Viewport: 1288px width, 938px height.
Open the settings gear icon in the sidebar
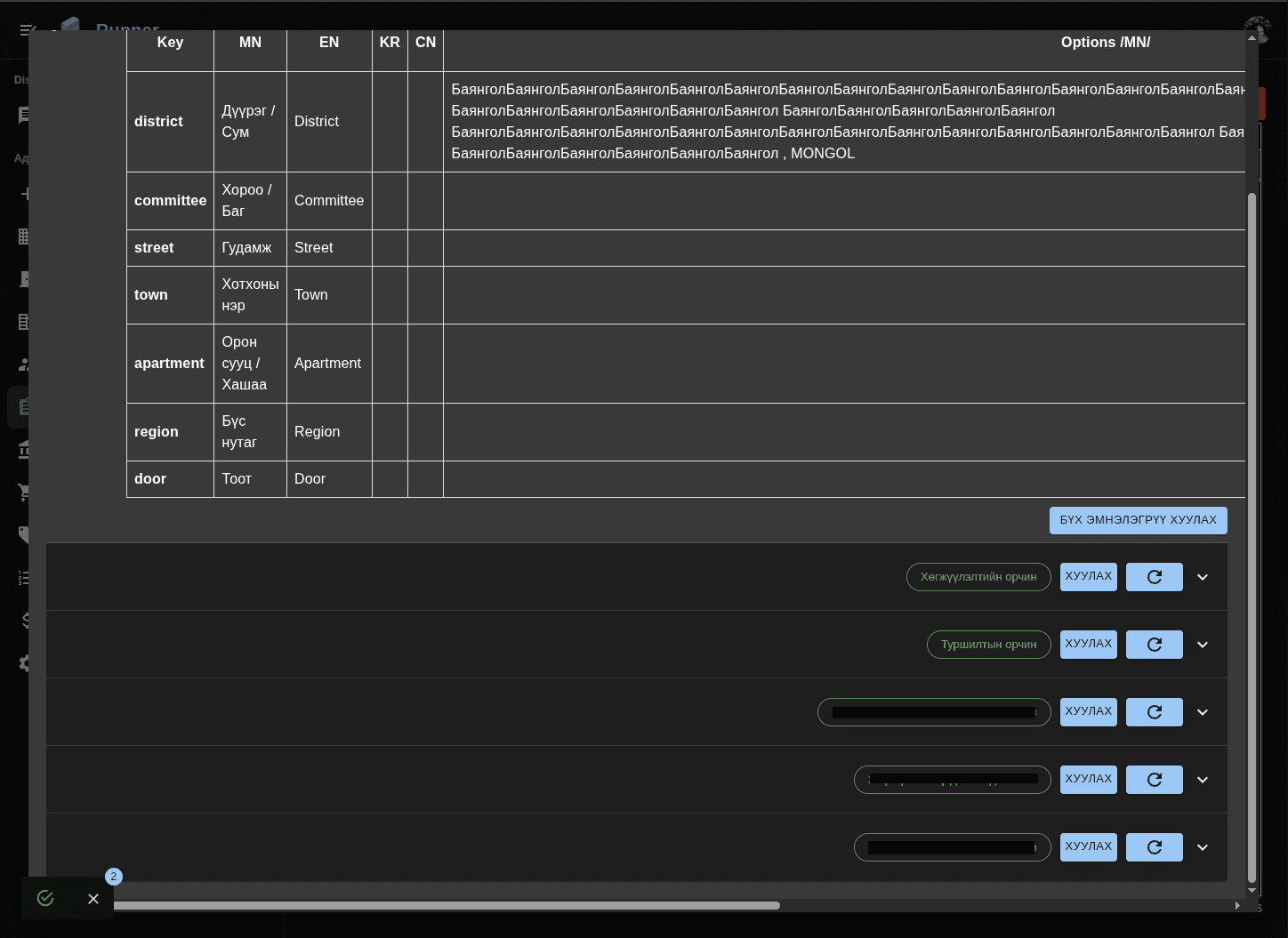26,662
